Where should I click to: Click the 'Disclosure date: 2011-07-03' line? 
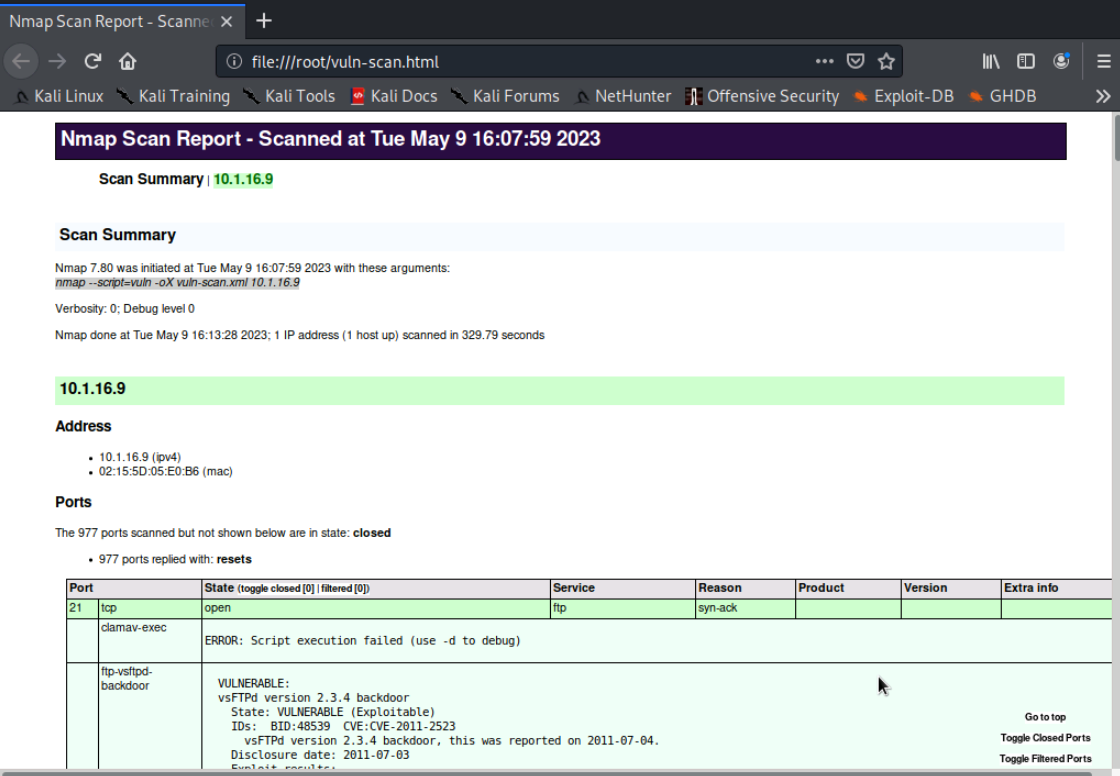320,755
